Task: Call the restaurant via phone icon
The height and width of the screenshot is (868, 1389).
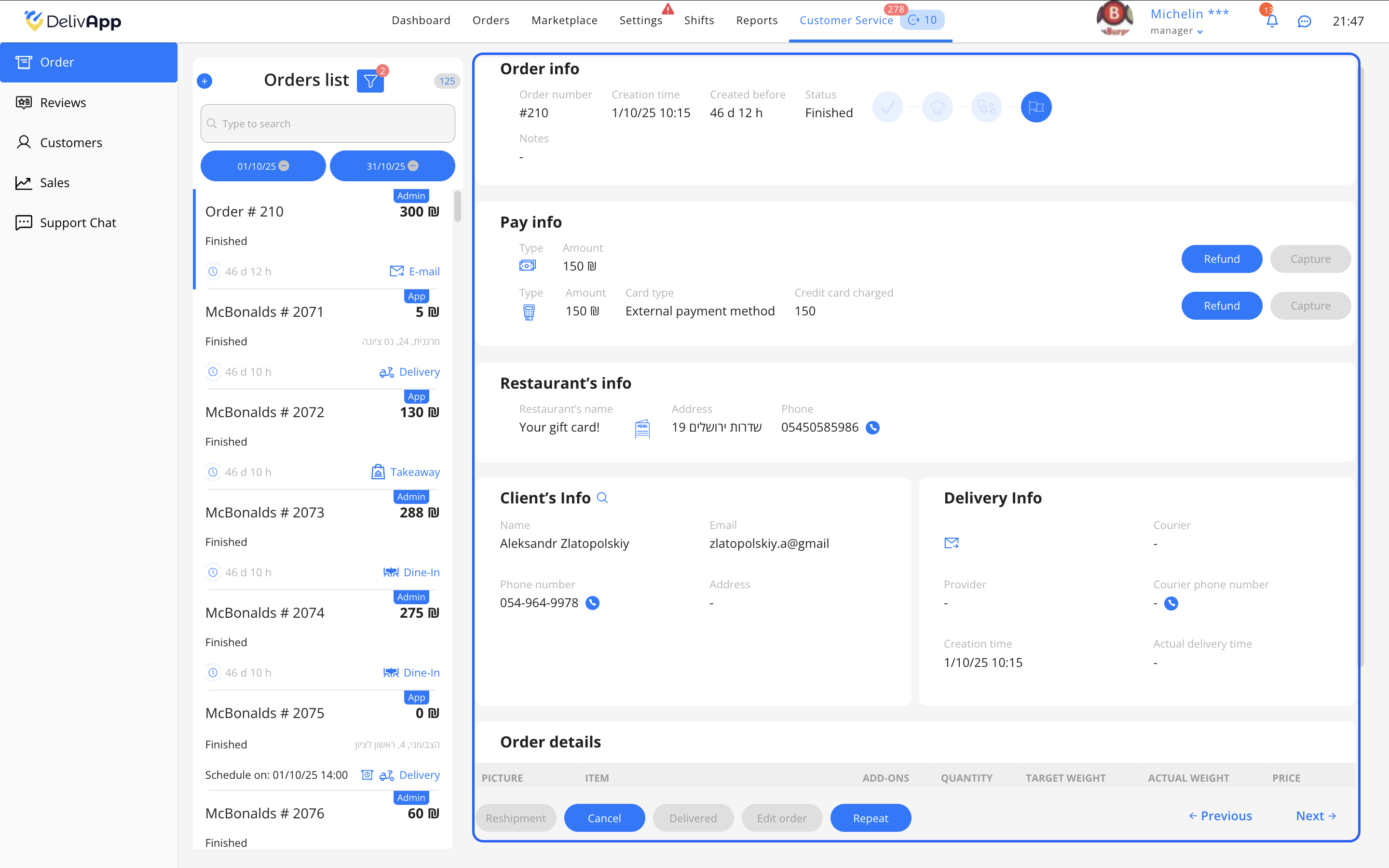Action: pyautogui.click(x=872, y=428)
